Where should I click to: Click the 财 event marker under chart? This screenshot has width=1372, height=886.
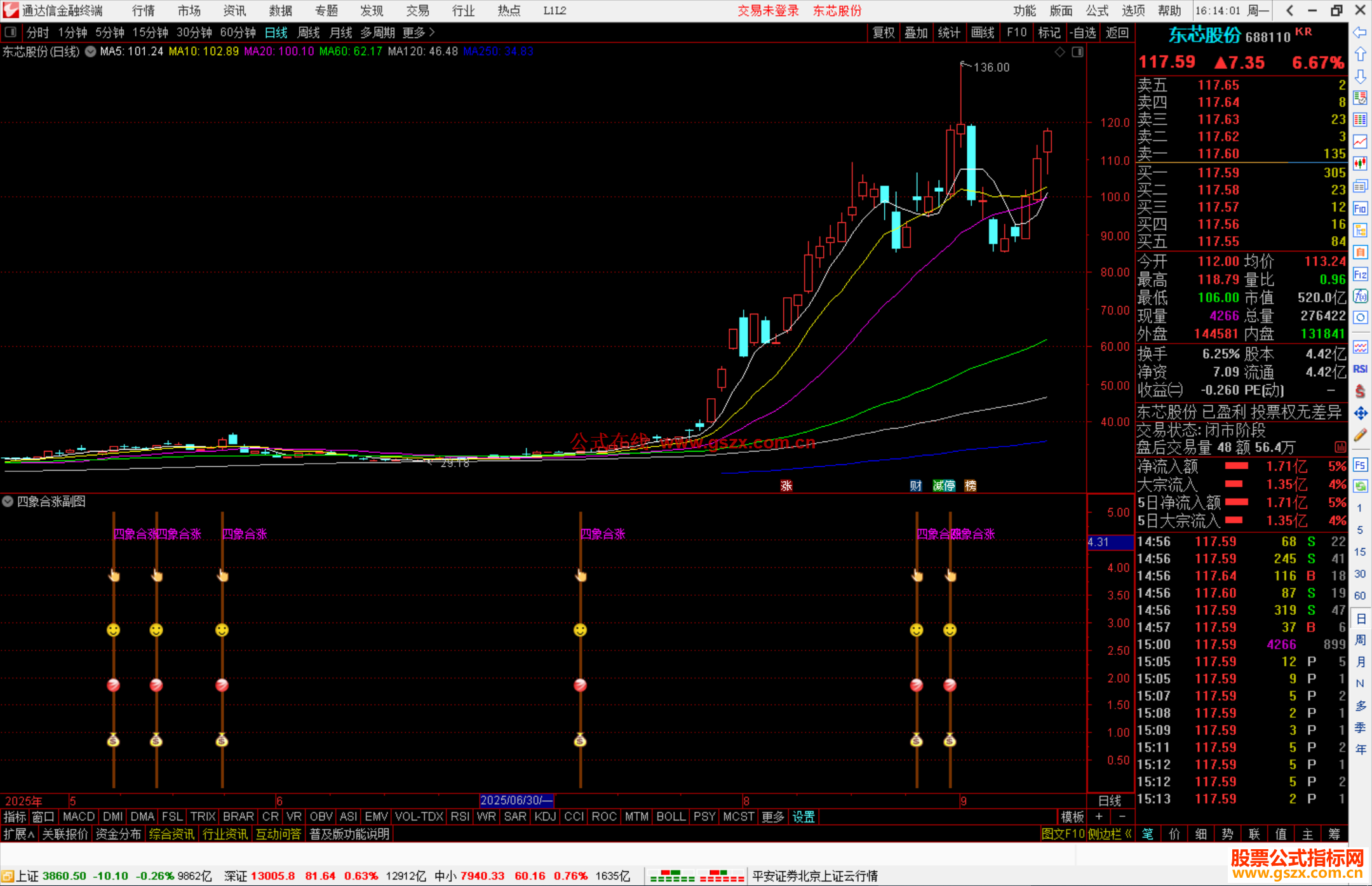click(x=916, y=486)
